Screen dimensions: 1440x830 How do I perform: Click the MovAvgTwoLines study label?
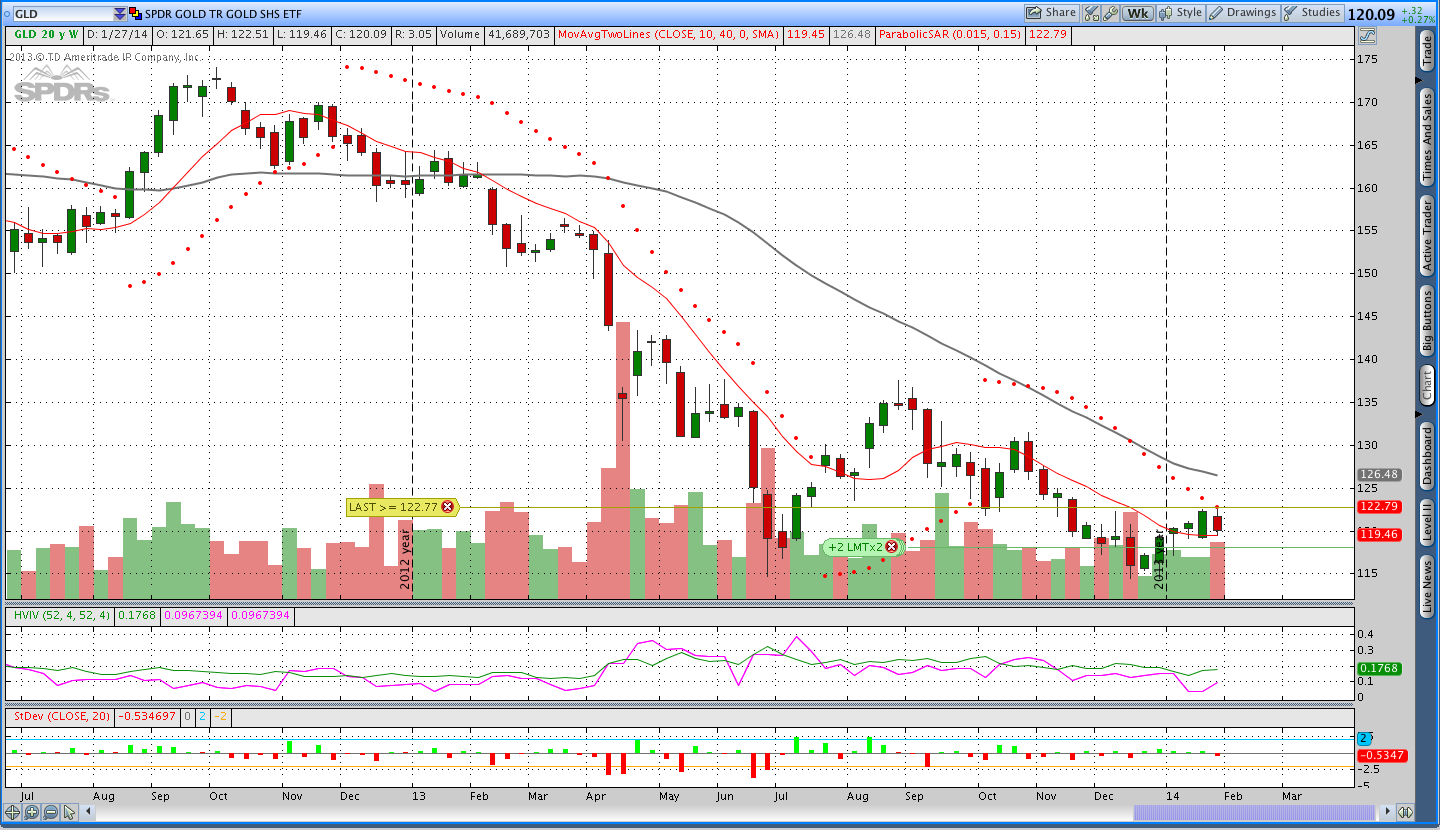669,34
